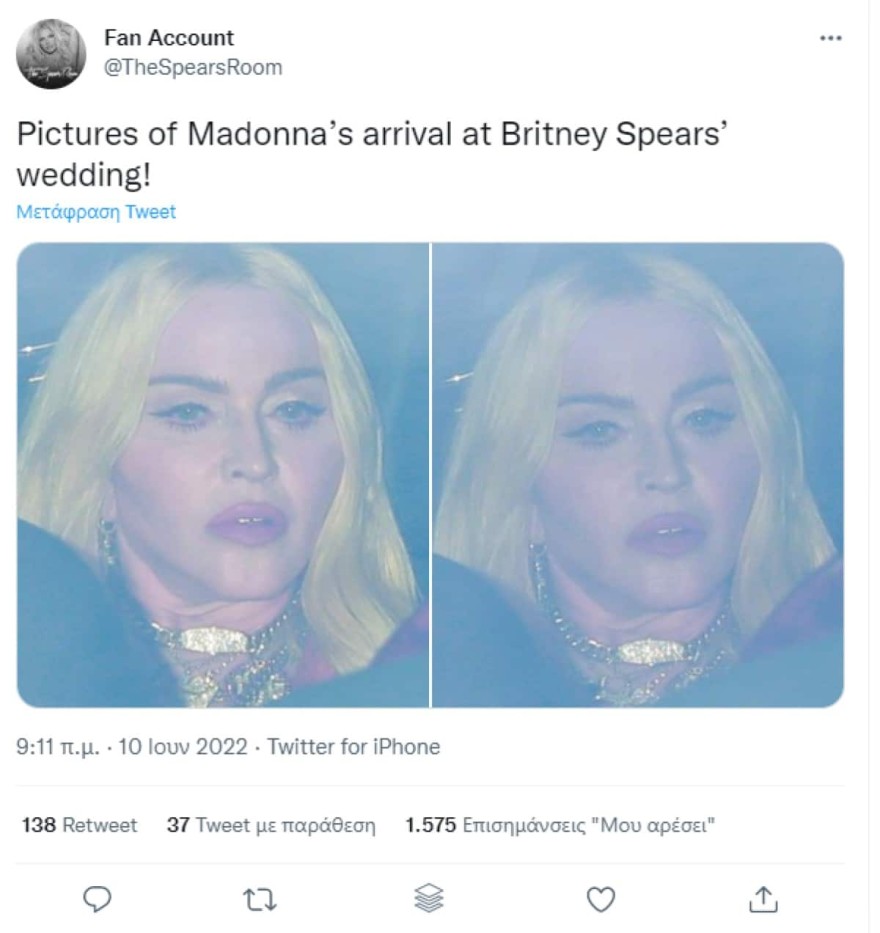This screenshot has width=880, height=933.
Task: Like the tweet with heart icon
Action: (x=600, y=899)
